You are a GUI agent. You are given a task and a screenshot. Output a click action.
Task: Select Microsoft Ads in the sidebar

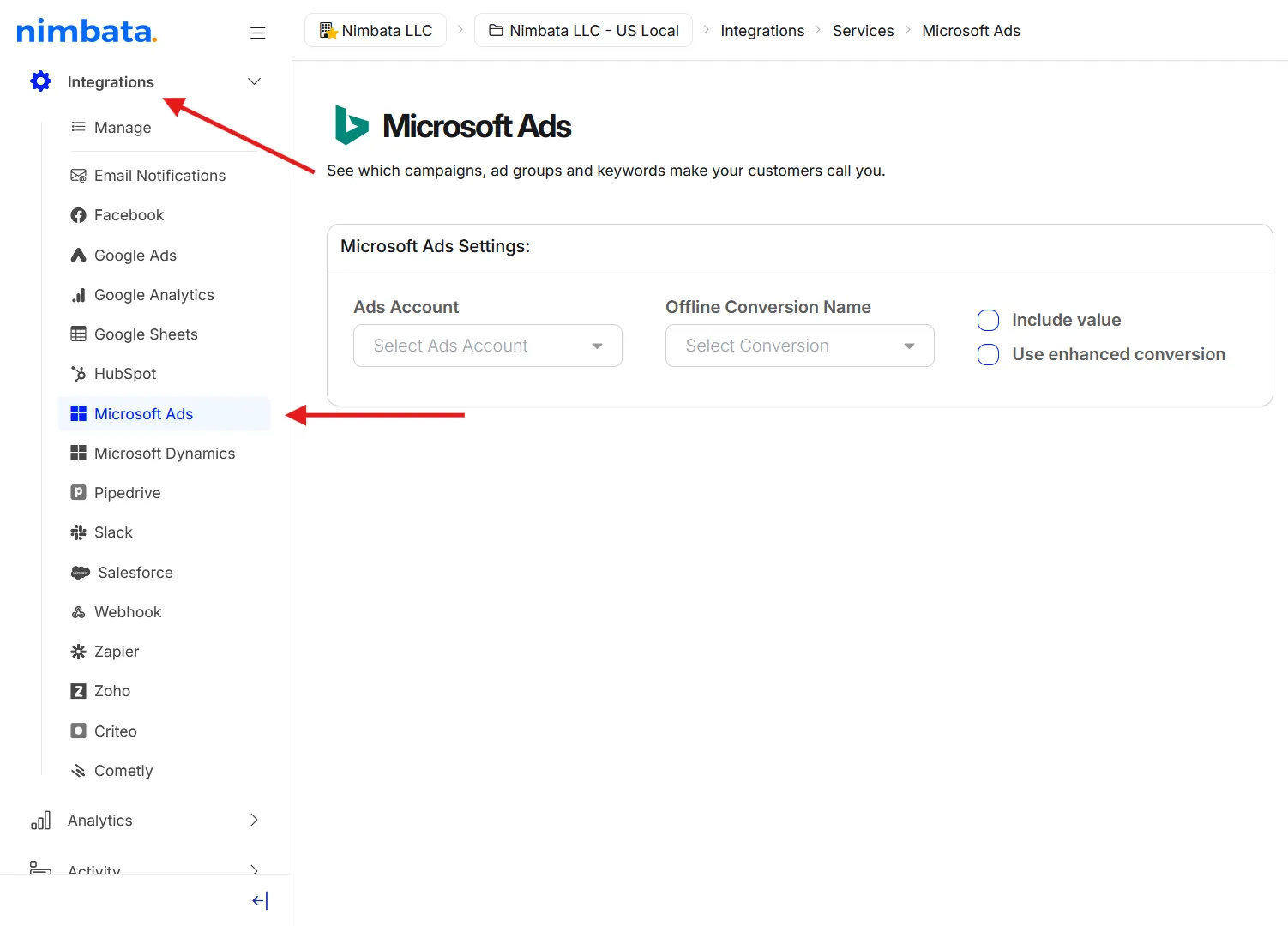164,413
